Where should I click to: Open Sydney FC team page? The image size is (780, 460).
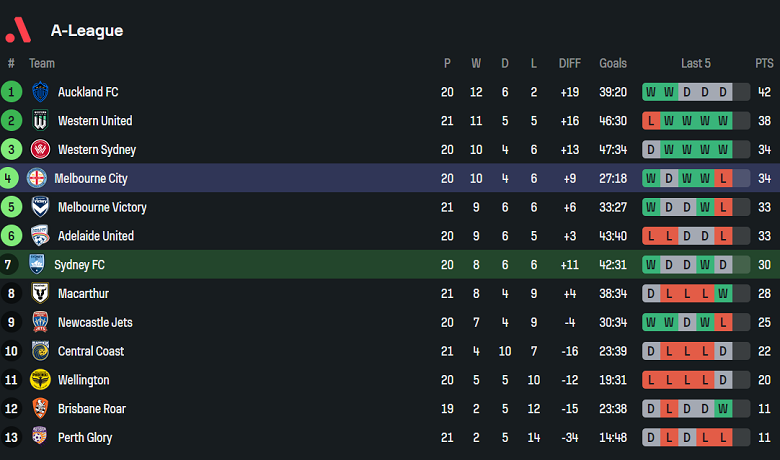coord(79,265)
